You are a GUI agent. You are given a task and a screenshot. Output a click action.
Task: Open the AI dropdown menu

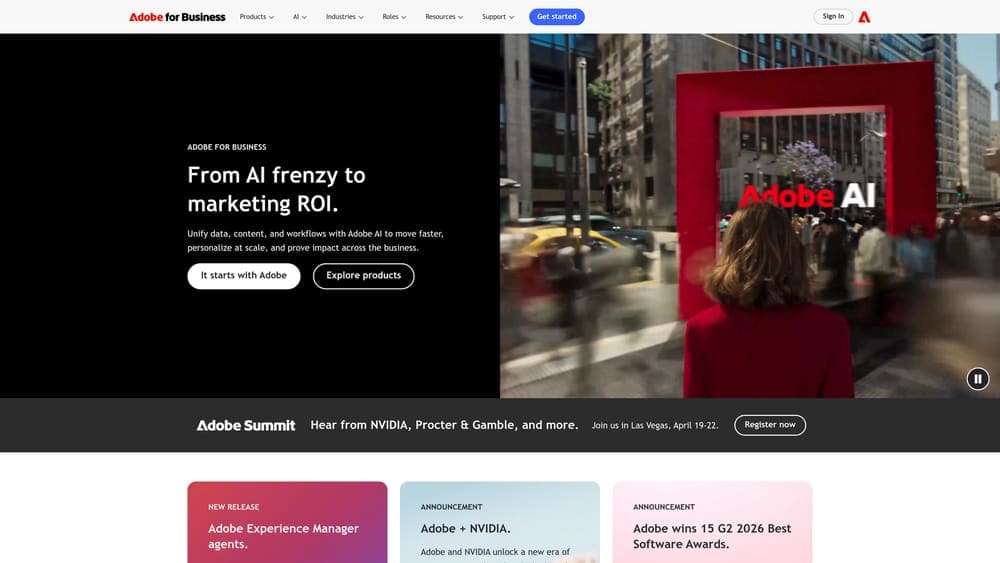click(x=300, y=17)
